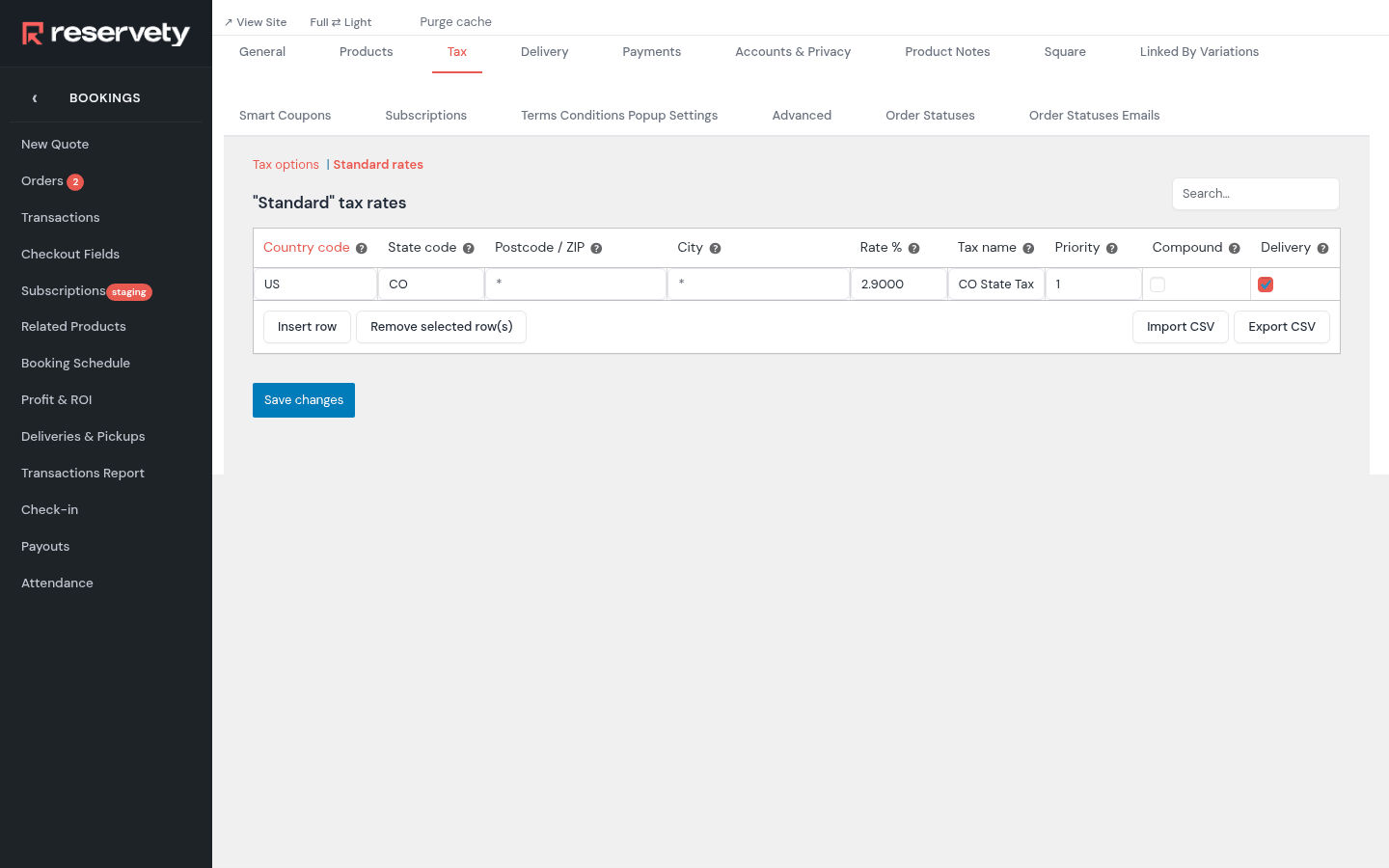Screen dimensions: 1389x868
Task: Toggle Full / Light mode link
Action: click(340, 22)
